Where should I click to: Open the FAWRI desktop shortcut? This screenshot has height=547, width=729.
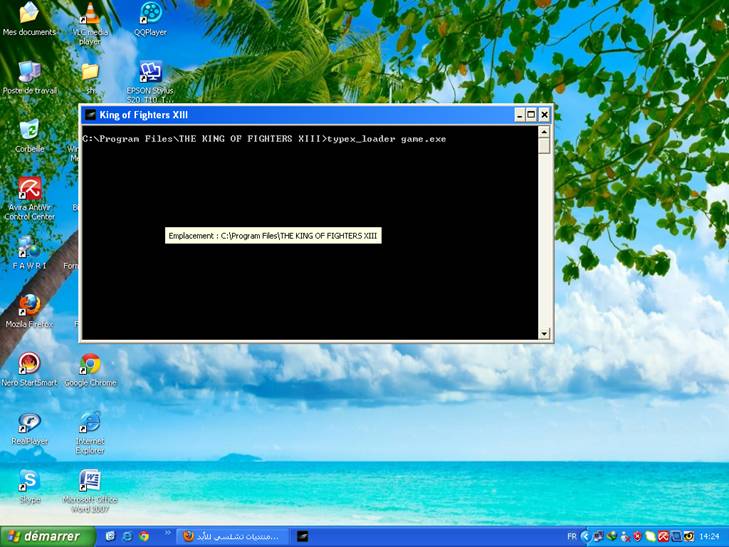(x=29, y=253)
